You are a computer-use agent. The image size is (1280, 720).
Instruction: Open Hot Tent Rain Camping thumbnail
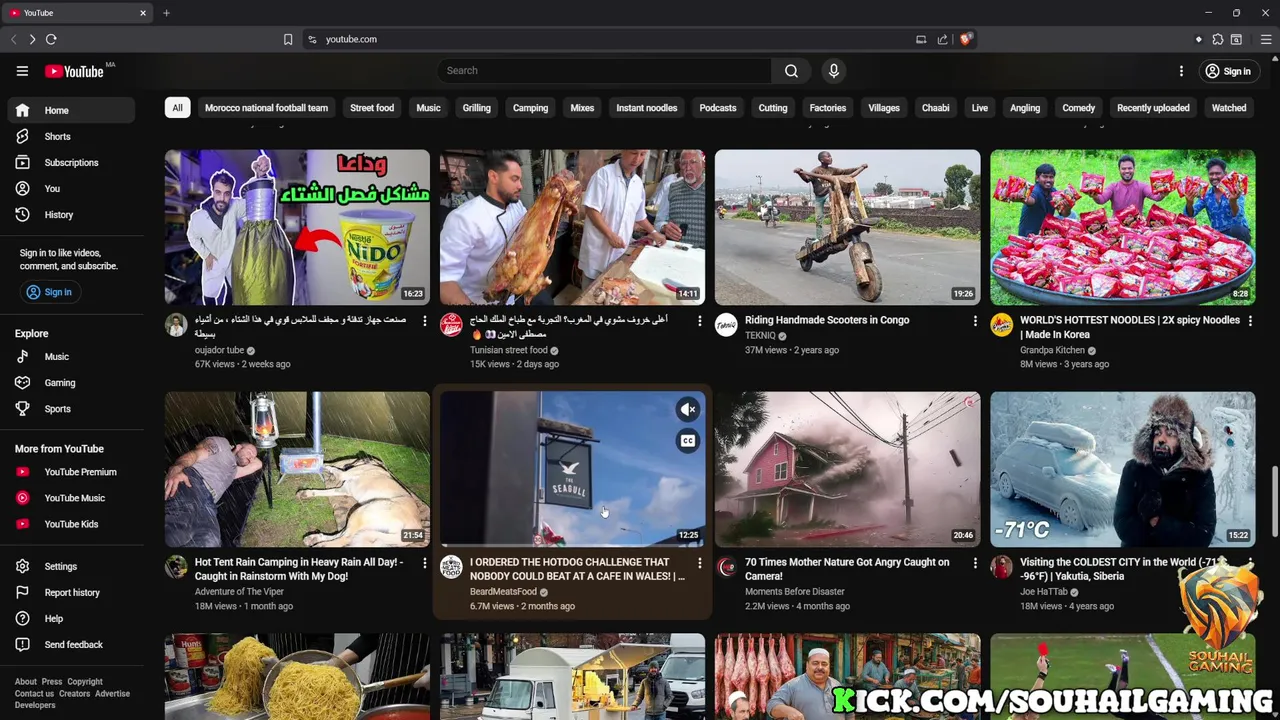(x=297, y=469)
